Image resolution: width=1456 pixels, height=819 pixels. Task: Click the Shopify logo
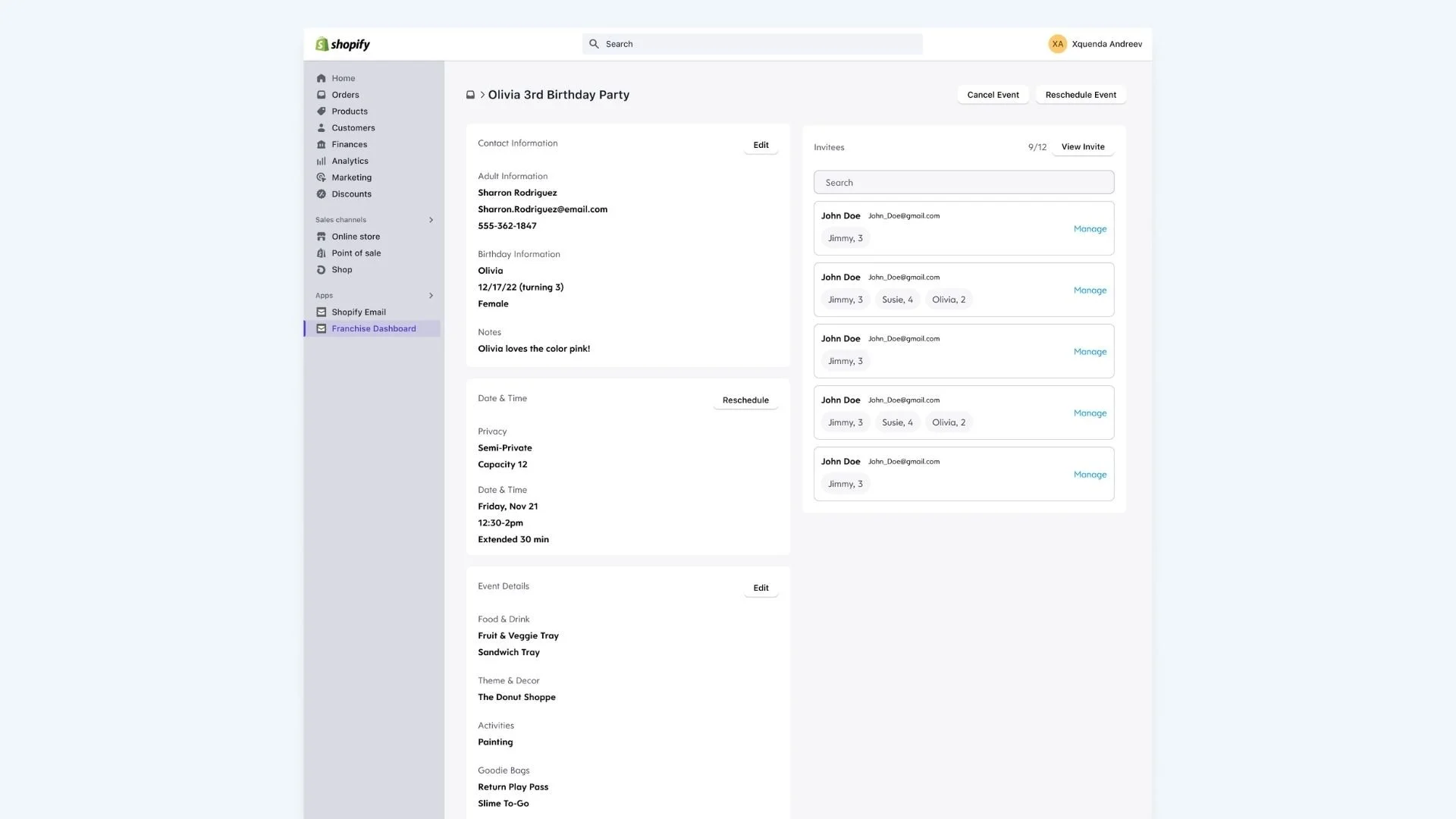pos(343,44)
